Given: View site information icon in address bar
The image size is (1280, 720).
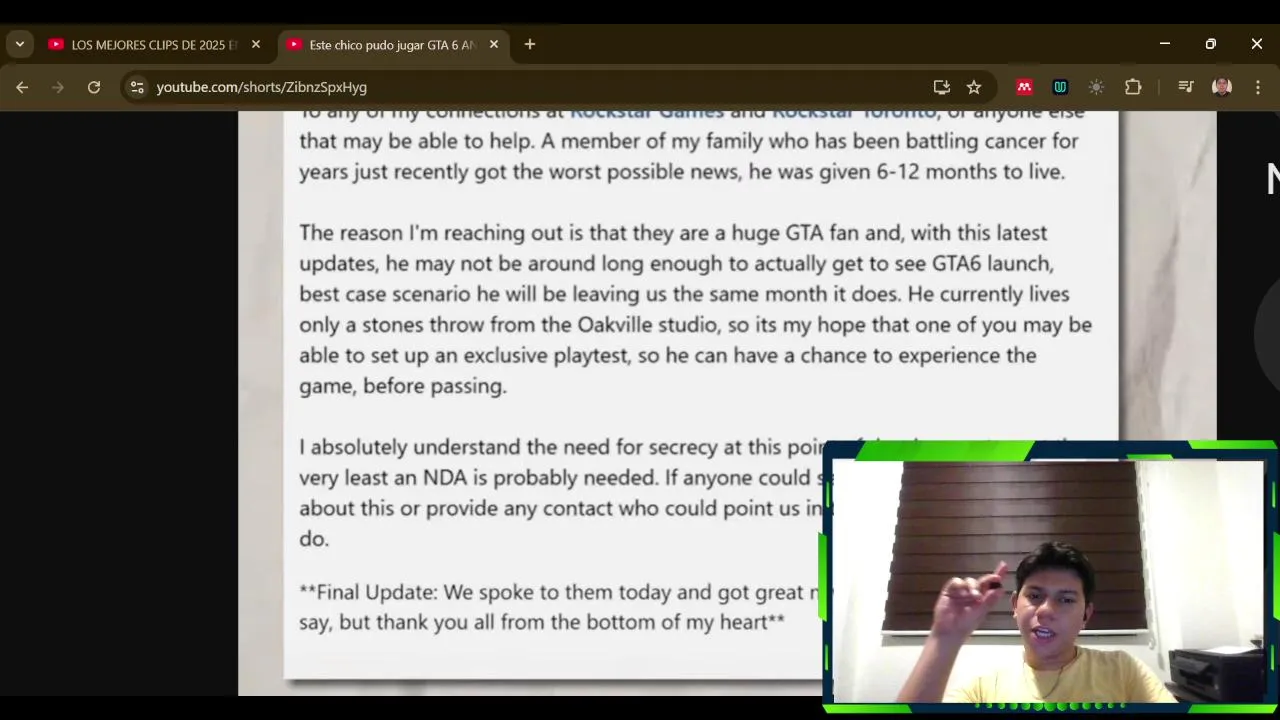Looking at the screenshot, I should coord(138,87).
